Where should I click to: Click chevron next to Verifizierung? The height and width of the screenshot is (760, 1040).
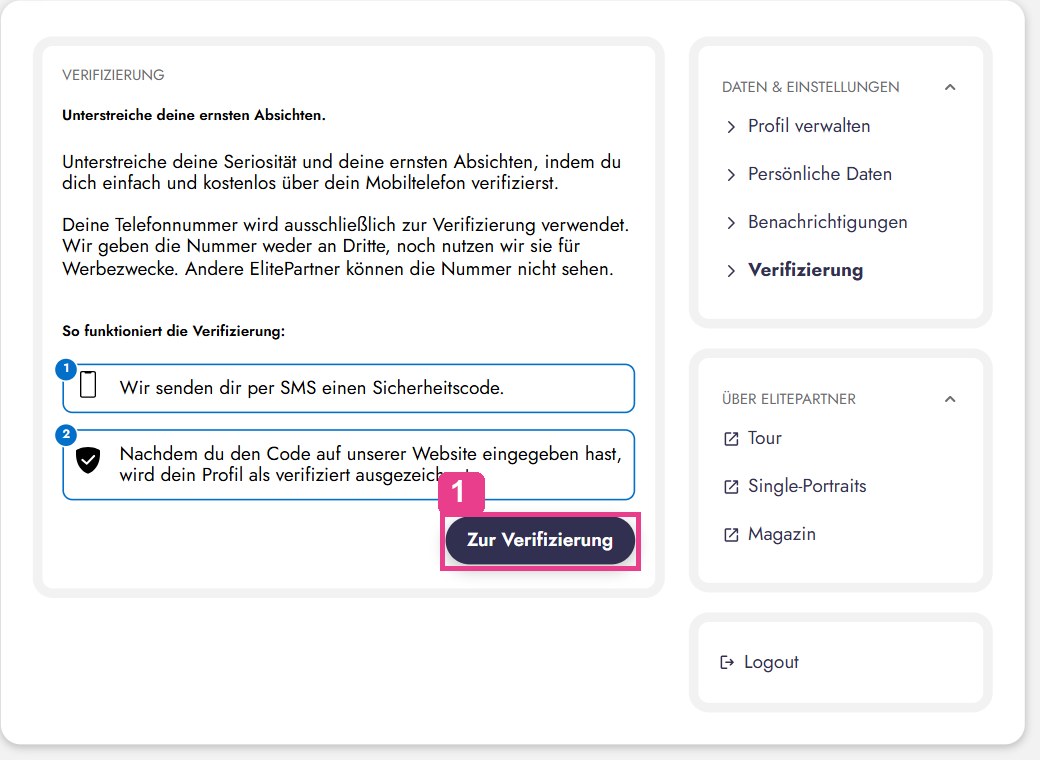(731, 271)
